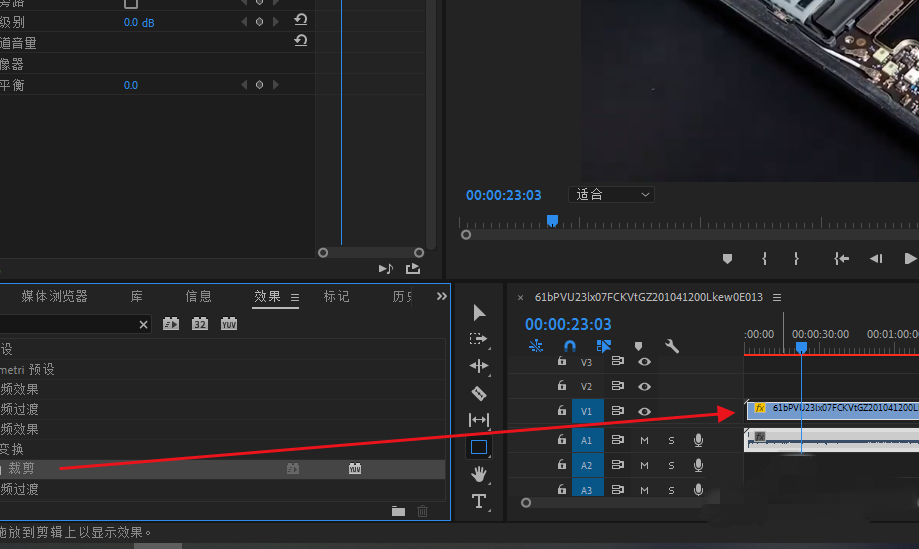Expand the hidden panel tabs overflow chevron
This screenshot has width=919, height=549.
point(442,296)
